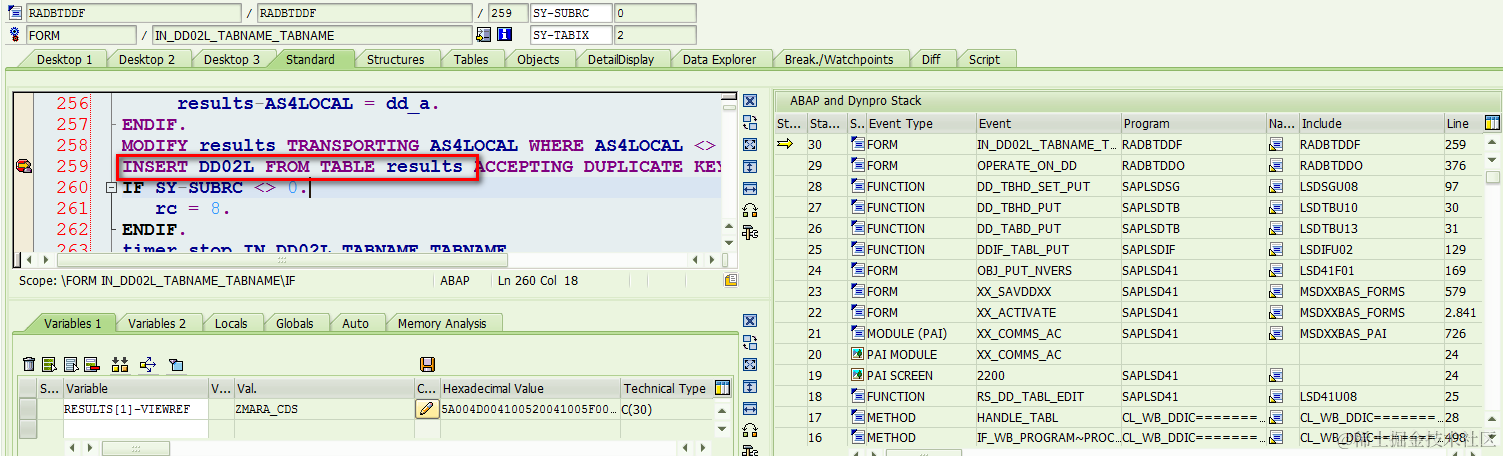Image resolution: width=1503 pixels, height=456 pixels.
Task: Open the Break./Watchpoints tab
Action: 838,59
